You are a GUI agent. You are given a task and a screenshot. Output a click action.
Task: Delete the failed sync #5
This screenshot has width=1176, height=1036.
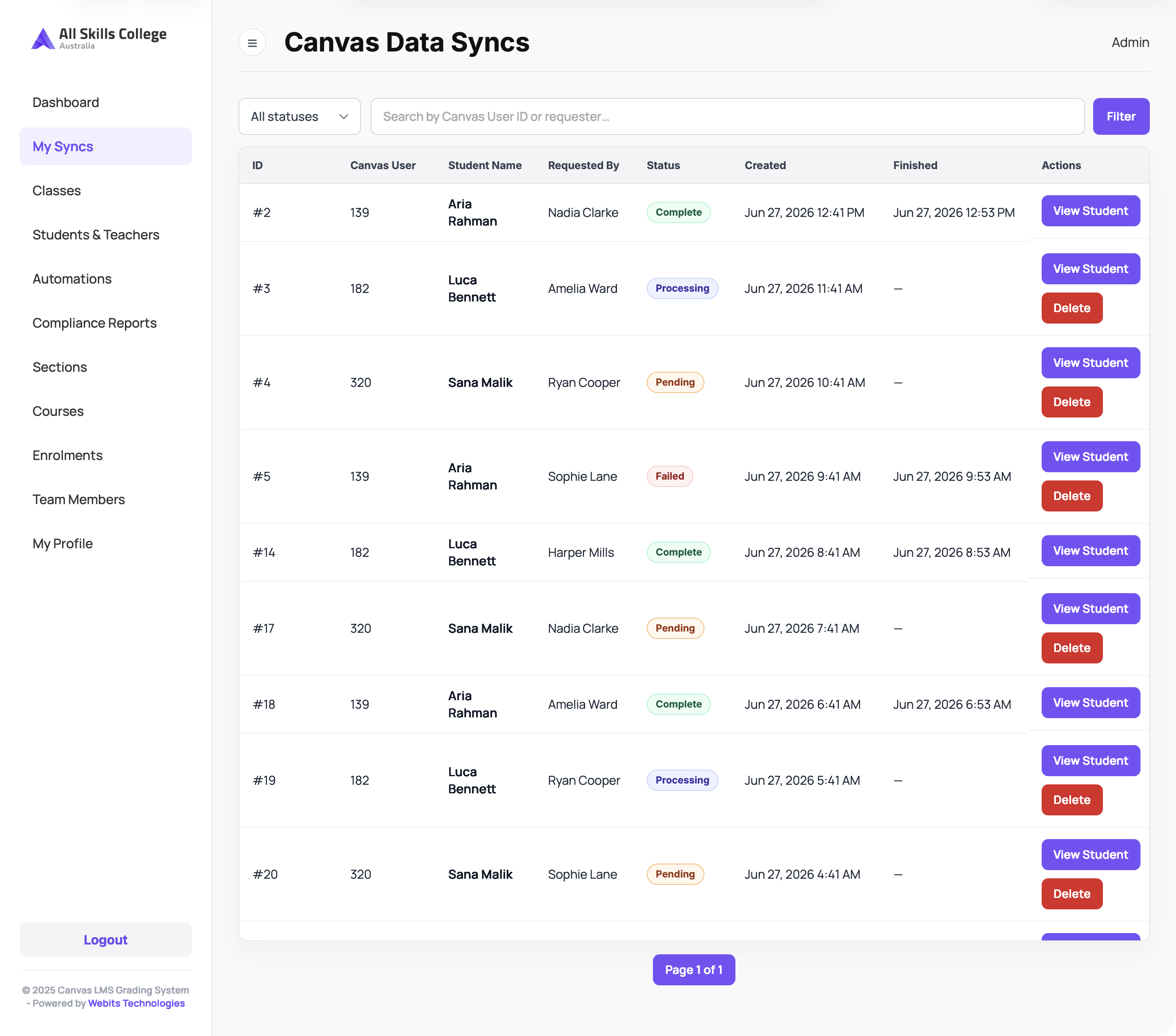pos(1071,496)
